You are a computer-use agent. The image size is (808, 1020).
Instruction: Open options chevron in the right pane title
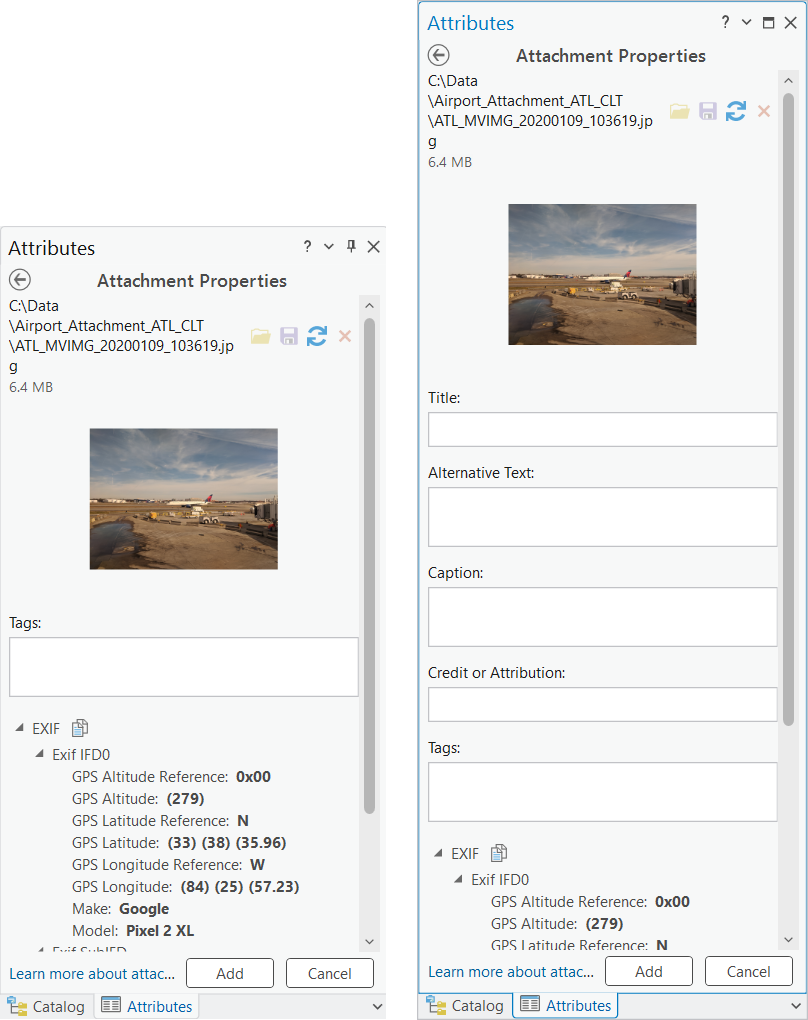tap(747, 23)
